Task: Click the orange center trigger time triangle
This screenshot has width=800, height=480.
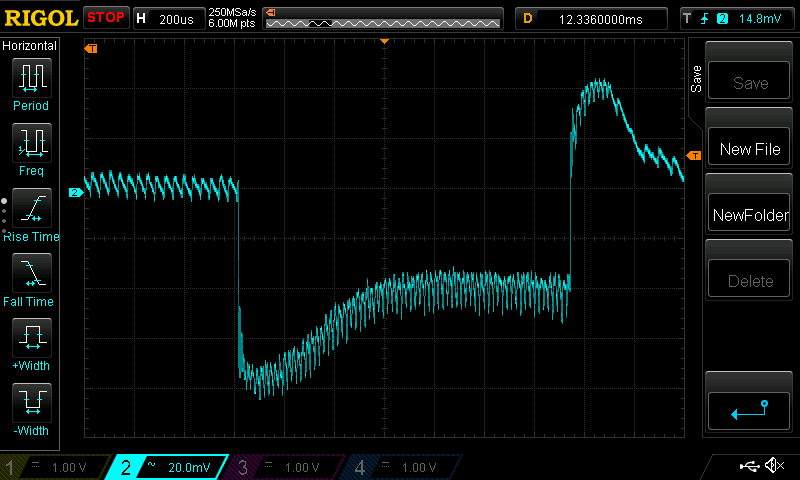Action: click(x=385, y=41)
